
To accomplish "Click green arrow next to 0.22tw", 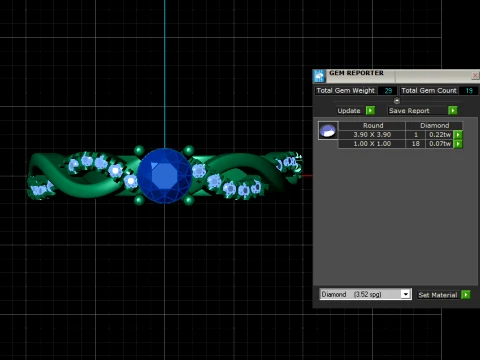I will click(458, 135).
